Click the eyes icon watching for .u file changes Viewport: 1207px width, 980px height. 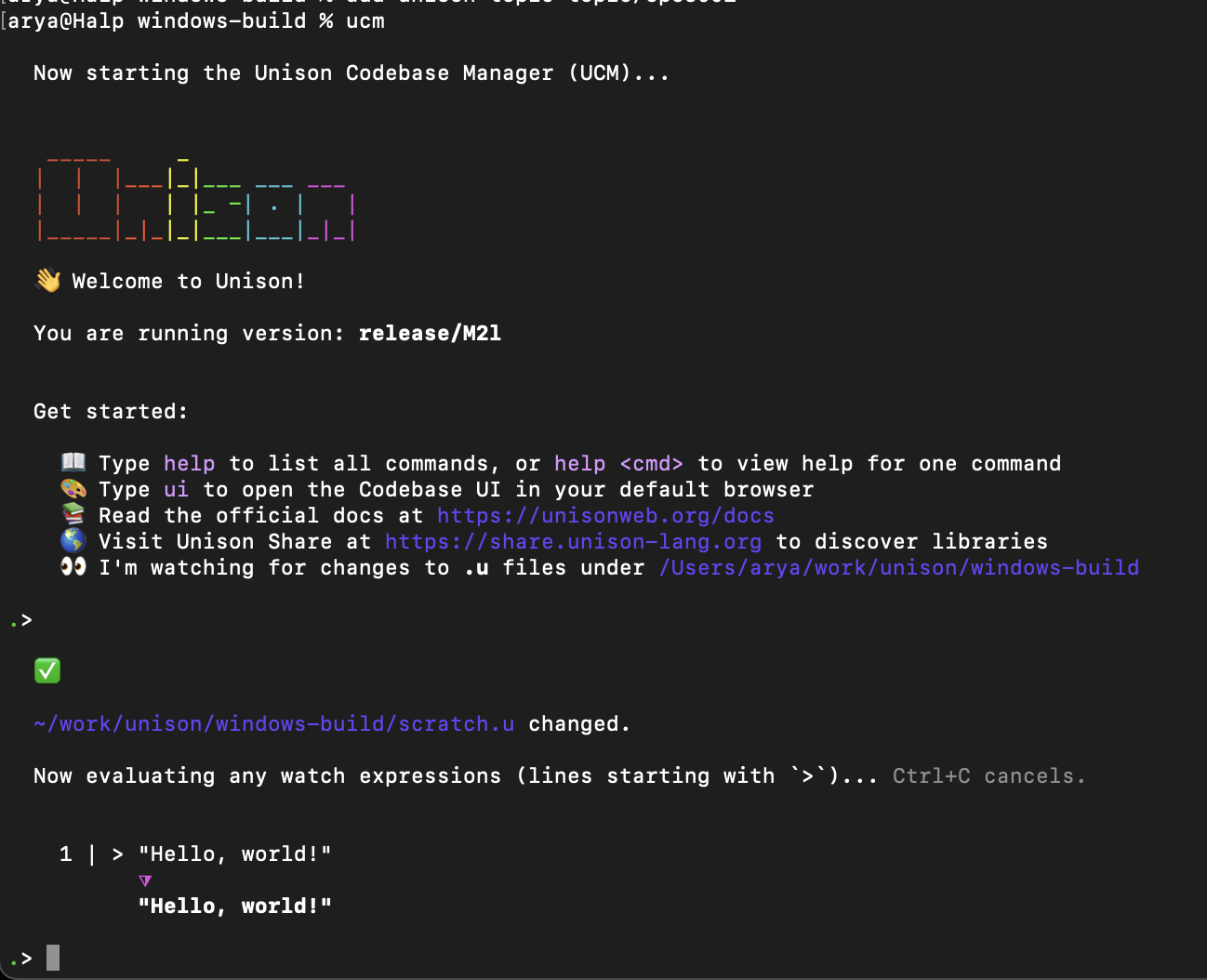[x=73, y=565]
